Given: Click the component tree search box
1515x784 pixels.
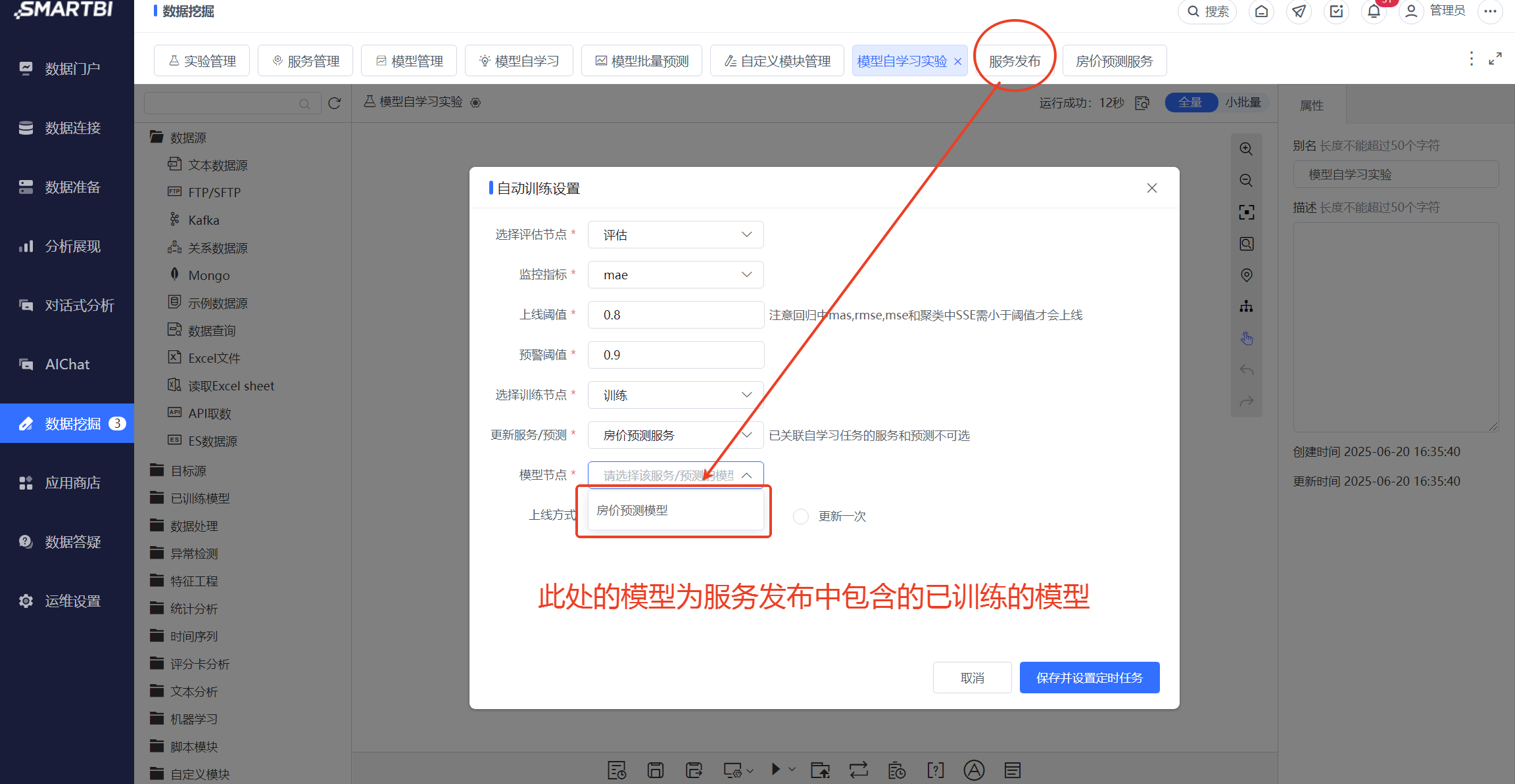Looking at the screenshot, I should (x=232, y=103).
